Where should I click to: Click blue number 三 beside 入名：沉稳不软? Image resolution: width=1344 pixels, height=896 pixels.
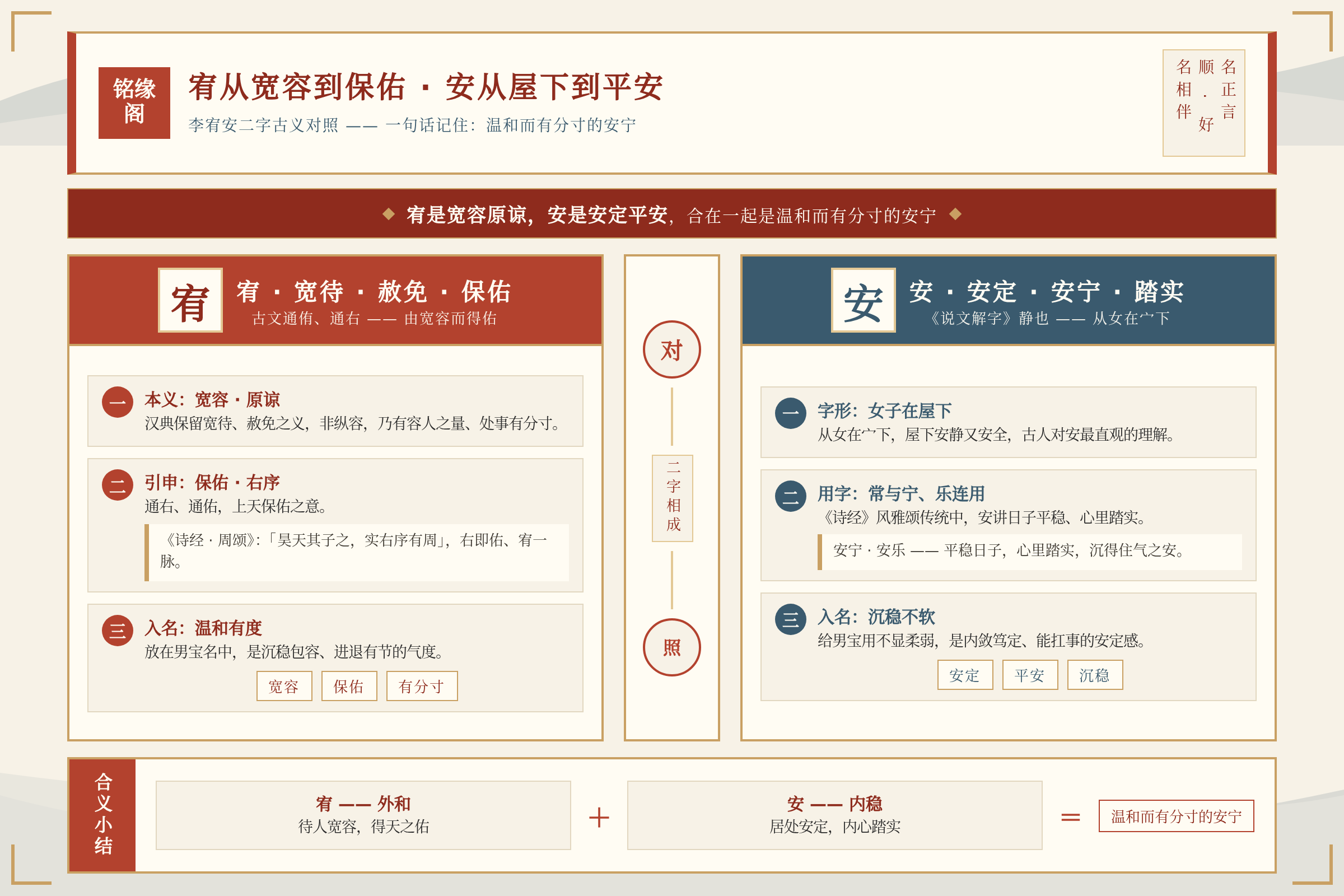(x=791, y=619)
